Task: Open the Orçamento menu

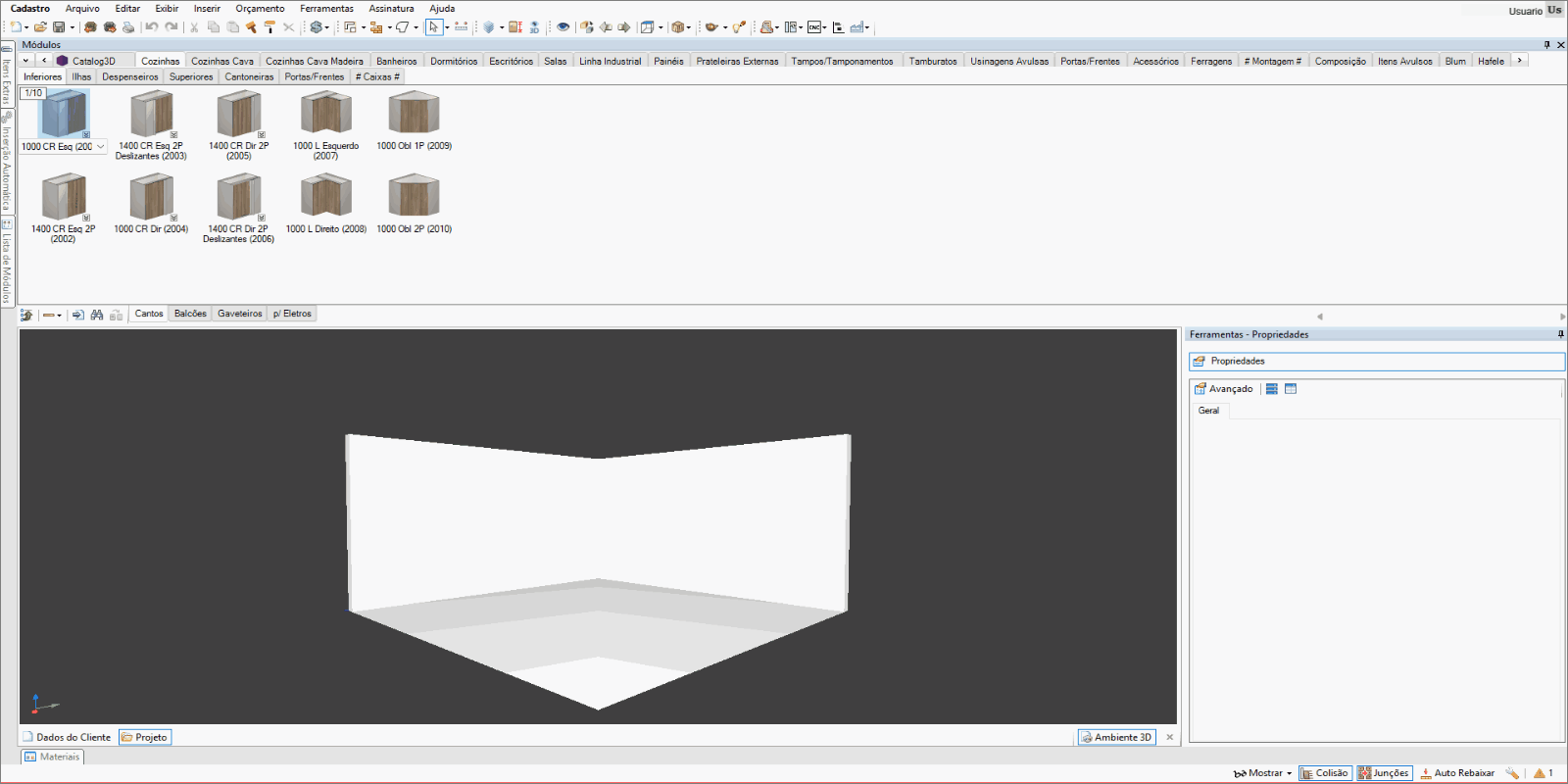Action: point(260,8)
